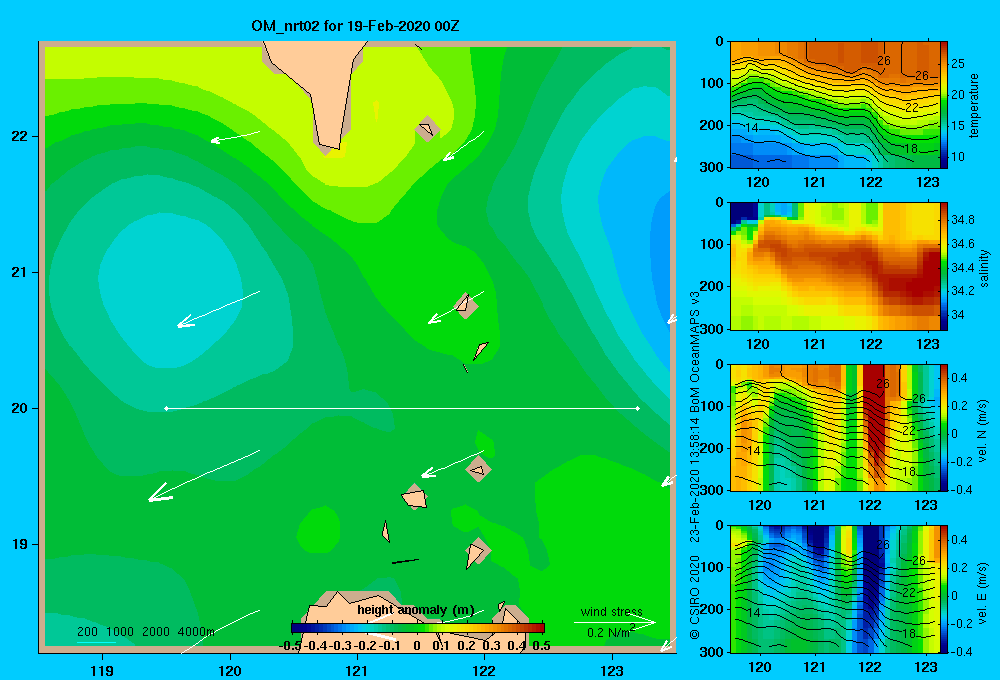
Task: Click the 'salinity' axis label
Action: [x=983, y=267]
